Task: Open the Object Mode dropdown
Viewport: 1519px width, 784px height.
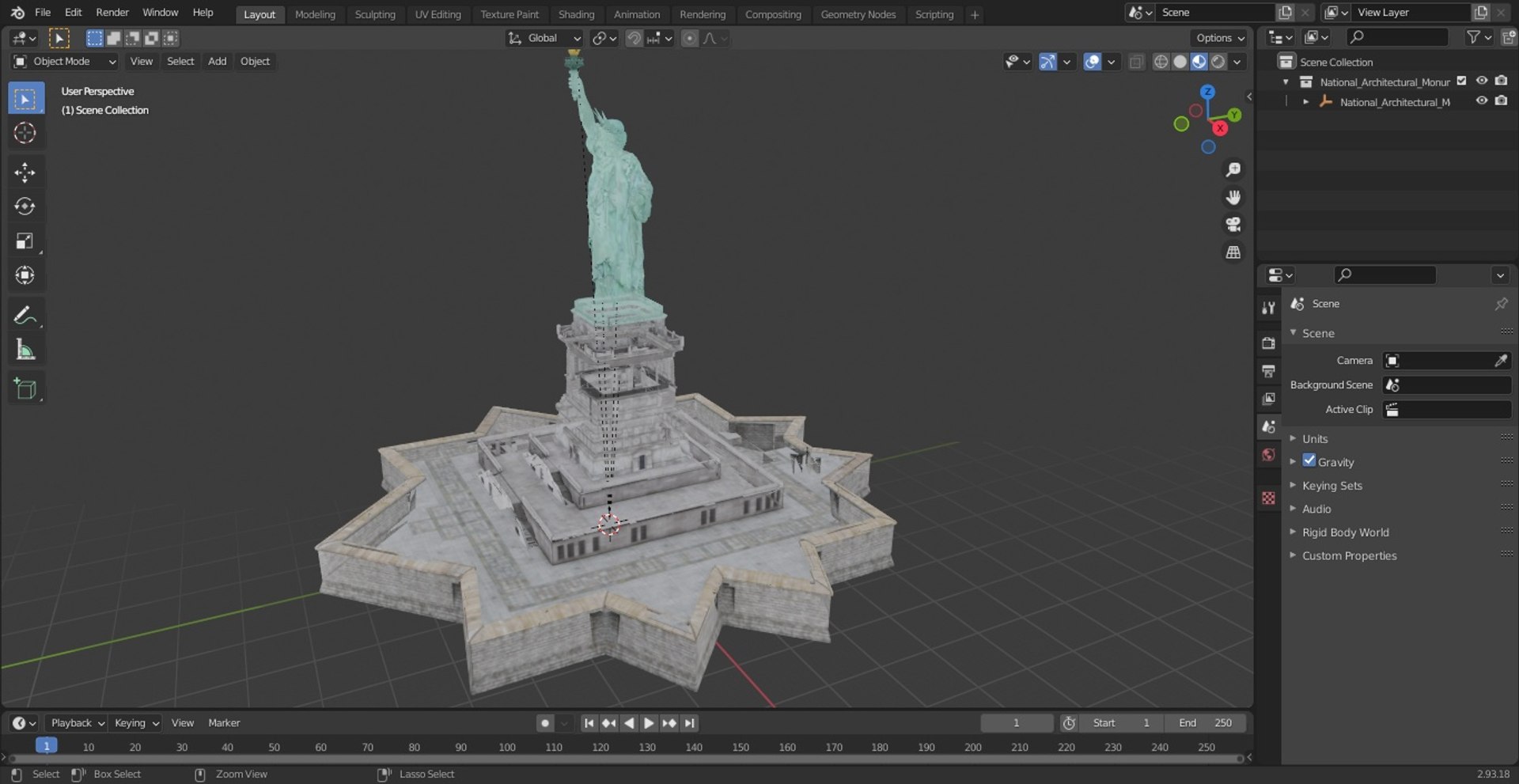Action: point(65,61)
